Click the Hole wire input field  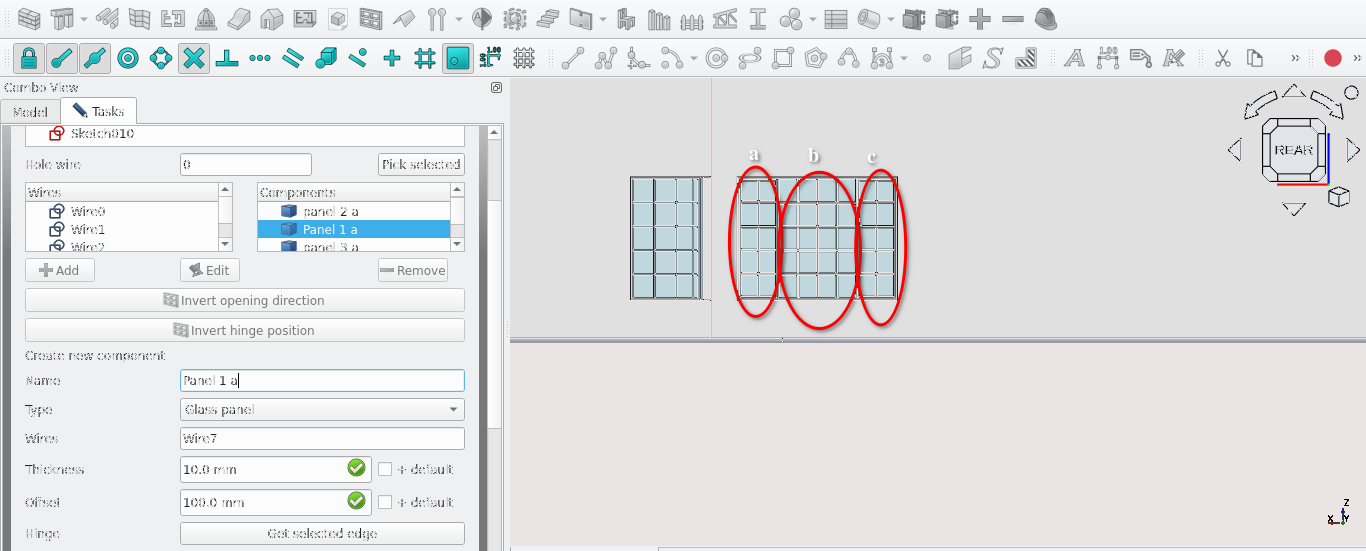246,165
